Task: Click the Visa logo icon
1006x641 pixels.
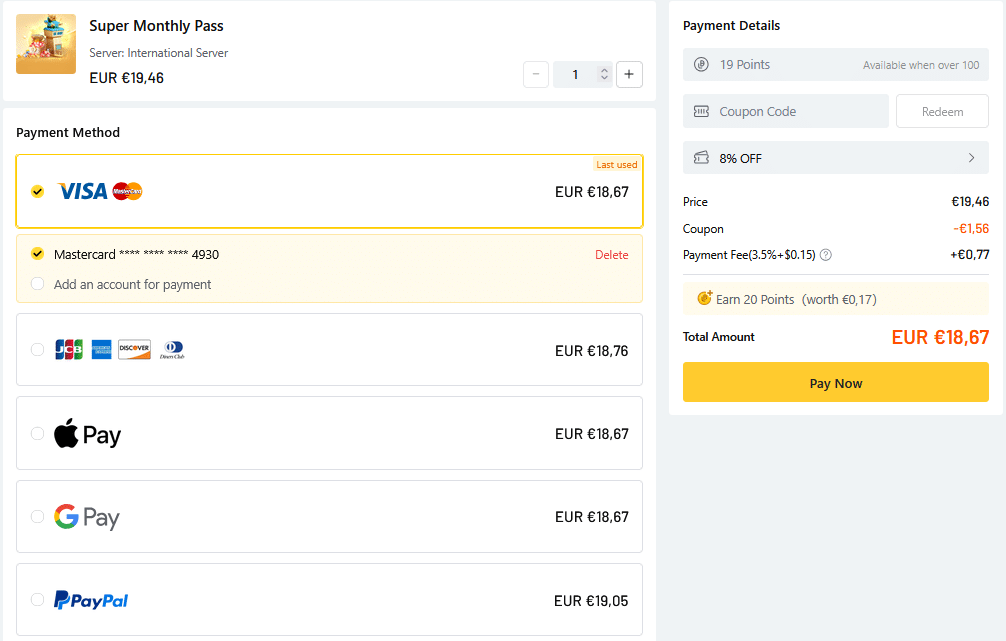Action: 82,191
